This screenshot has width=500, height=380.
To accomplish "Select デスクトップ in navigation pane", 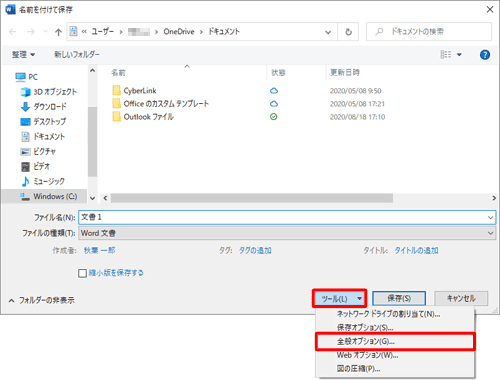I will click(43, 122).
